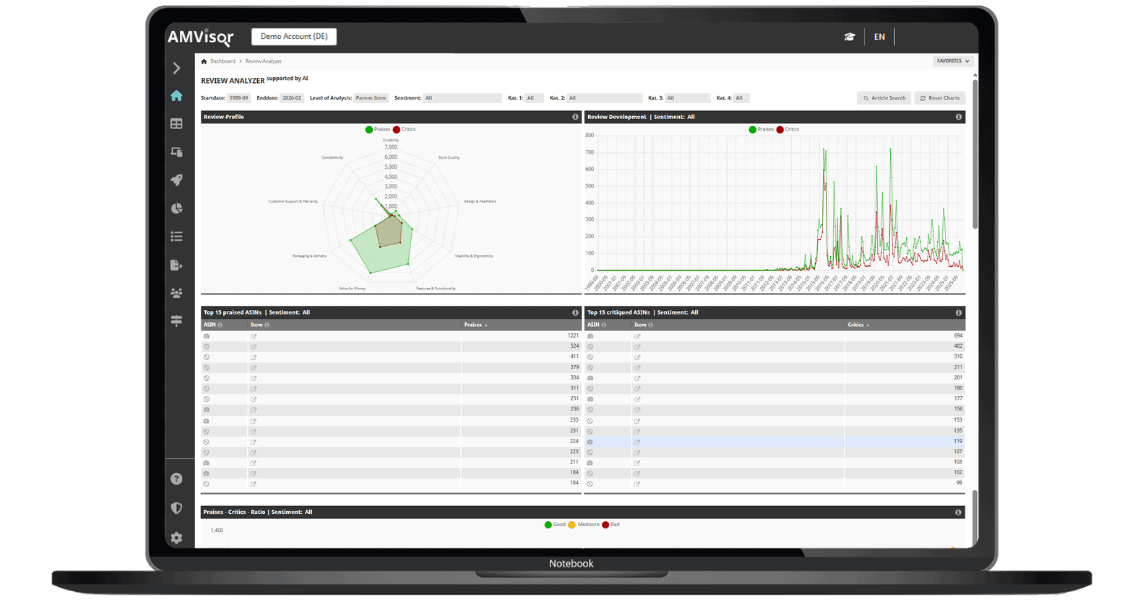Click the Reset Charts button
This screenshot has width=1145, height=600.
click(x=940, y=98)
